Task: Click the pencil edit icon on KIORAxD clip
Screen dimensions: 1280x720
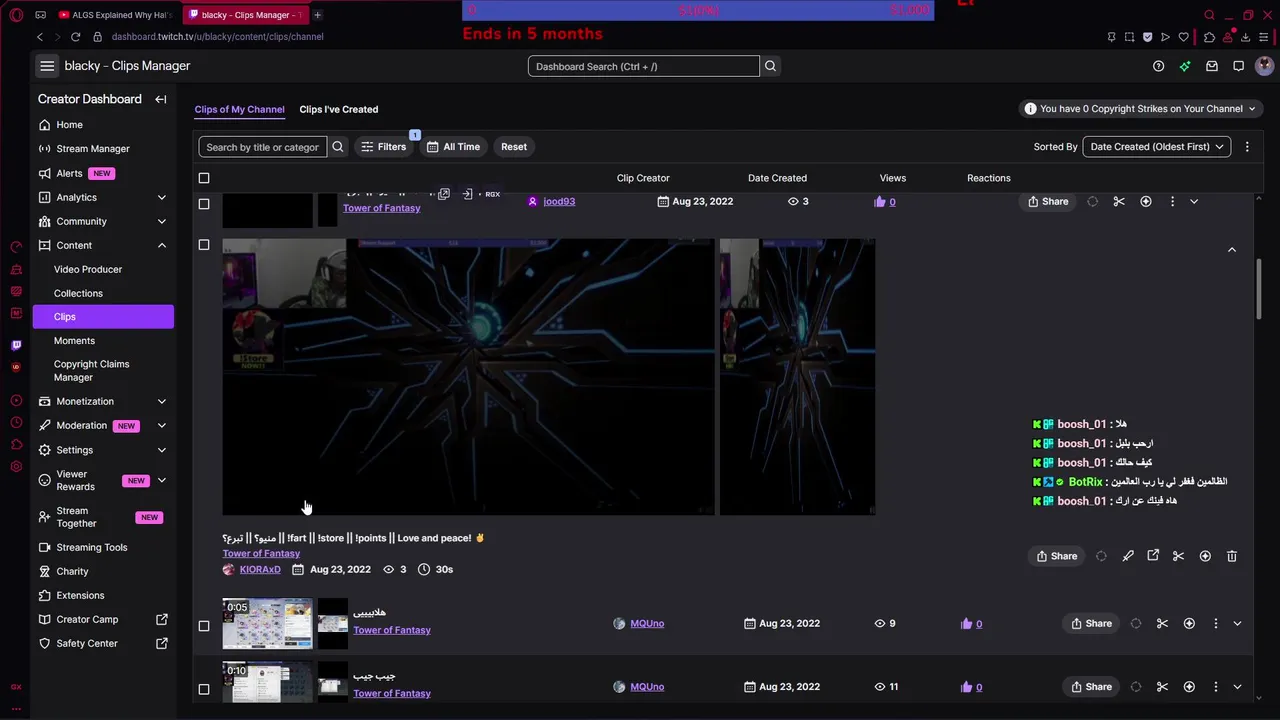Action: point(1128,556)
